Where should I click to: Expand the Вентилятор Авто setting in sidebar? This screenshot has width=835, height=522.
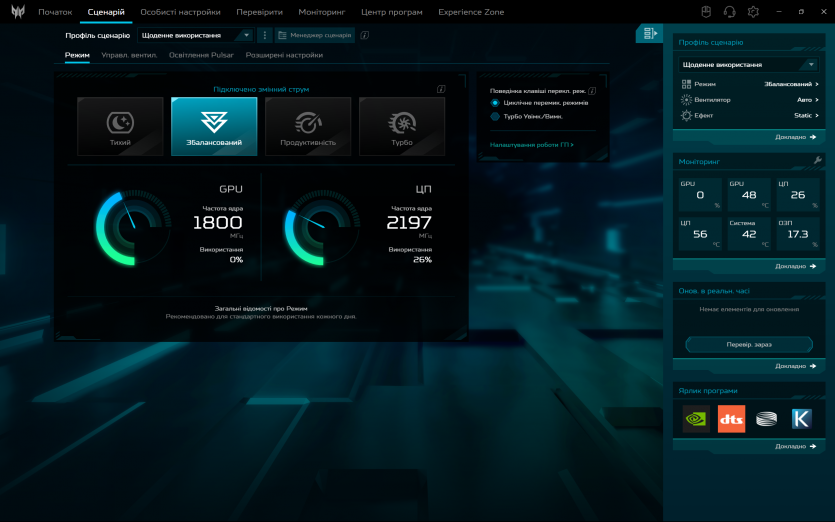pyautogui.click(x=750, y=100)
